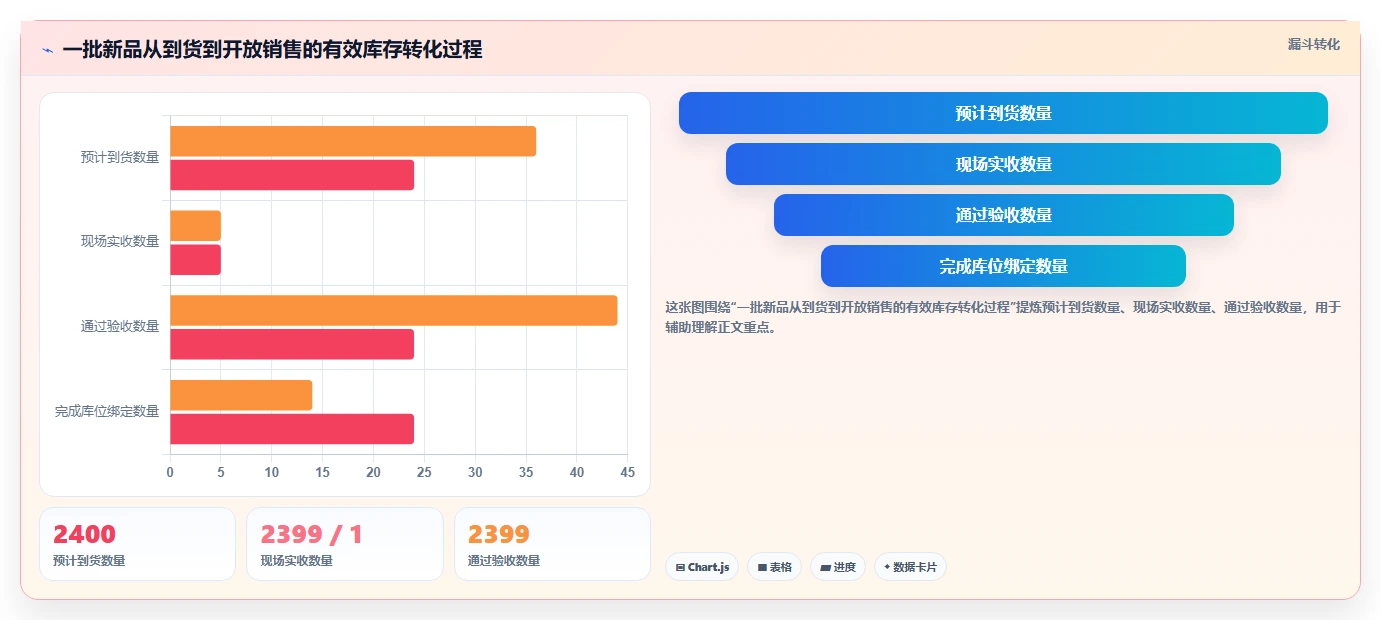Click the red bar for 通过验收数量

pyautogui.click(x=292, y=344)
